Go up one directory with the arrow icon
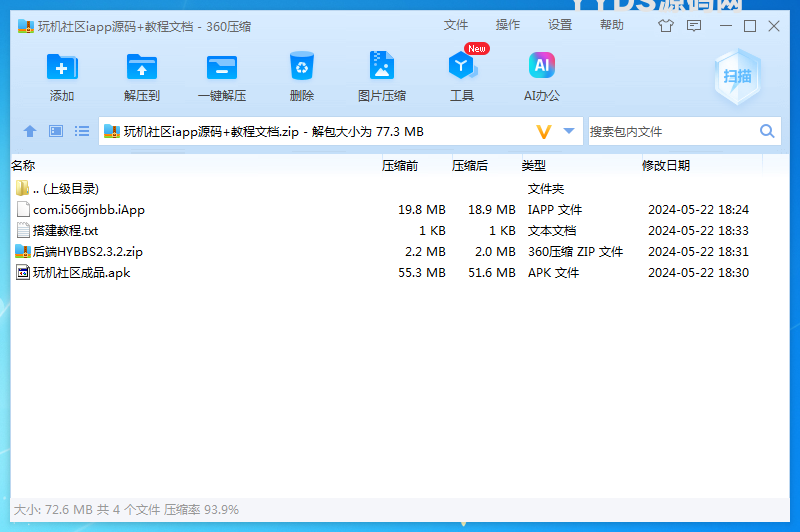This screenshot has width=800, height=532. click(x=30, y=131)
